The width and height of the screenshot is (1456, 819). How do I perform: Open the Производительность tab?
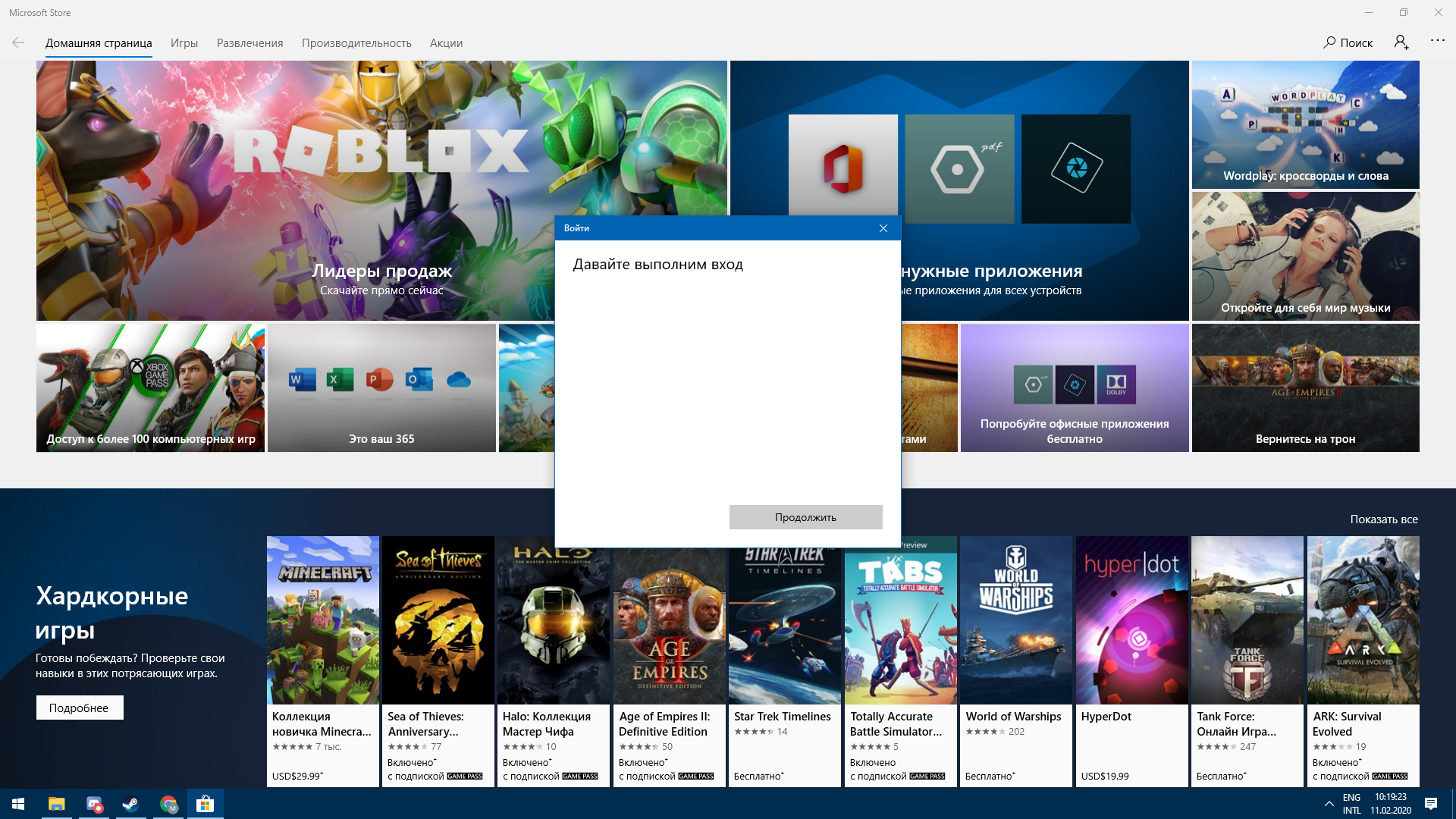coord(356,43)
